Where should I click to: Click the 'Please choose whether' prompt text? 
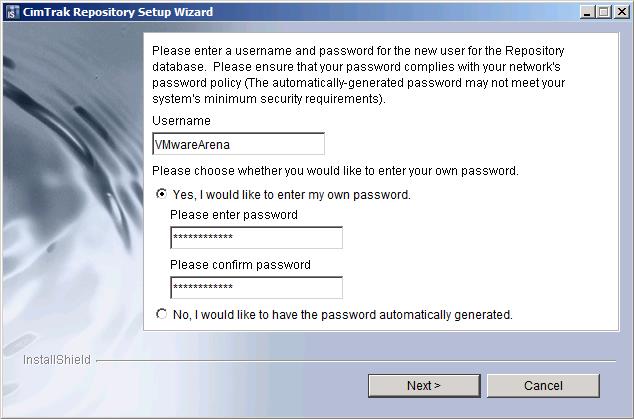tap(335, 171)
